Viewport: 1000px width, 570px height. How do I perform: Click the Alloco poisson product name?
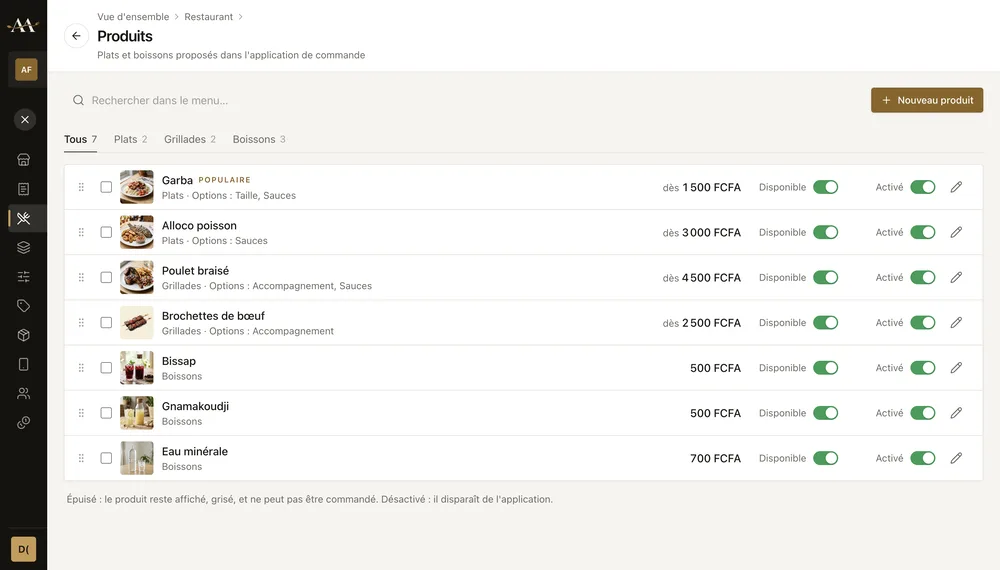pyautogui.click(x=199, y=225)
